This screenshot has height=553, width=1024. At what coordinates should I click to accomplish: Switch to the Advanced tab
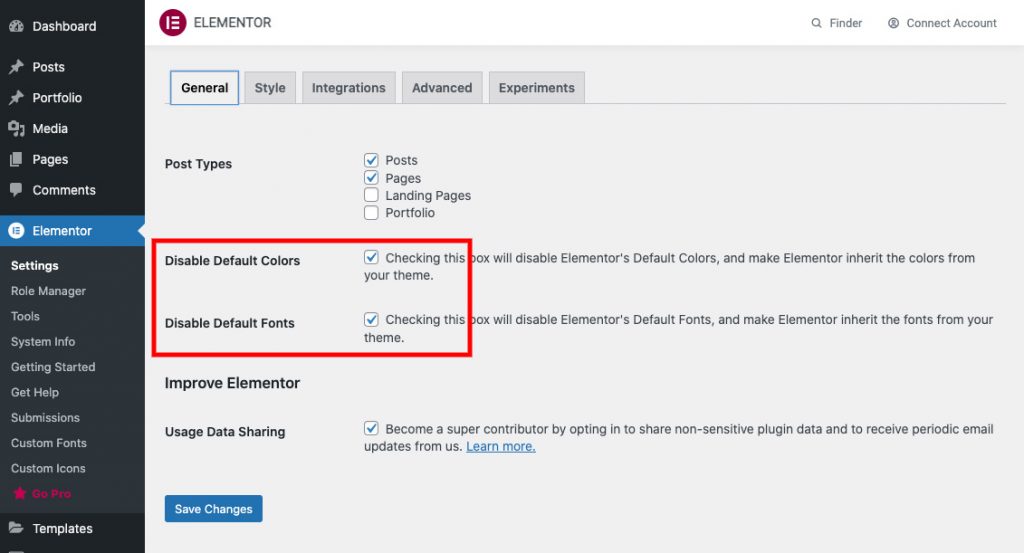(x=442, y=87)
